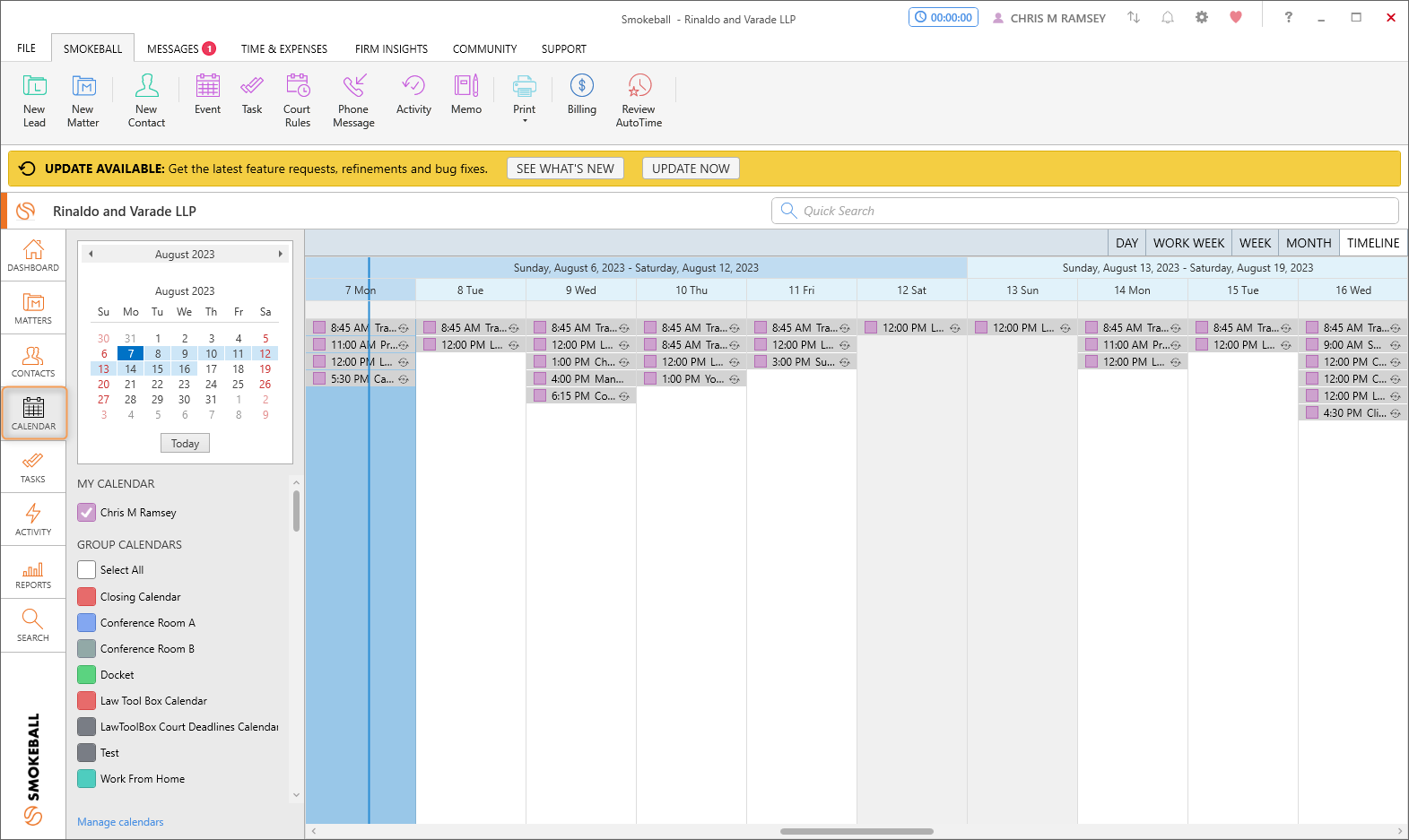This screenshot has width=1409, height=840.
Task: Toggle Law Tool Box Calendar
Action: (x=86, y=701)
